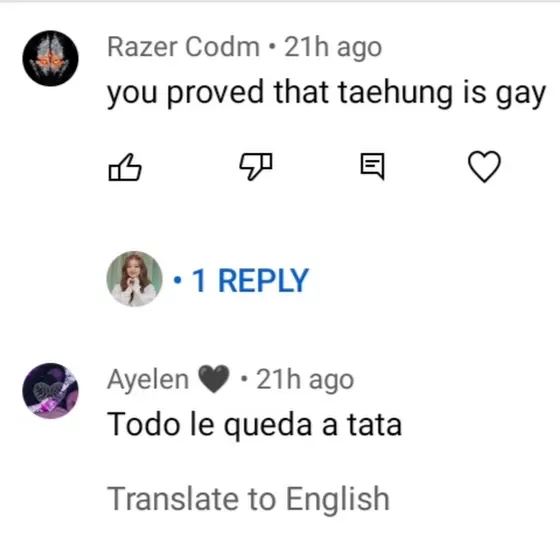This screenshot has width=560, height=560.
Task: Select the comment text 'Todo le queda a tata'
Action: 255,424
